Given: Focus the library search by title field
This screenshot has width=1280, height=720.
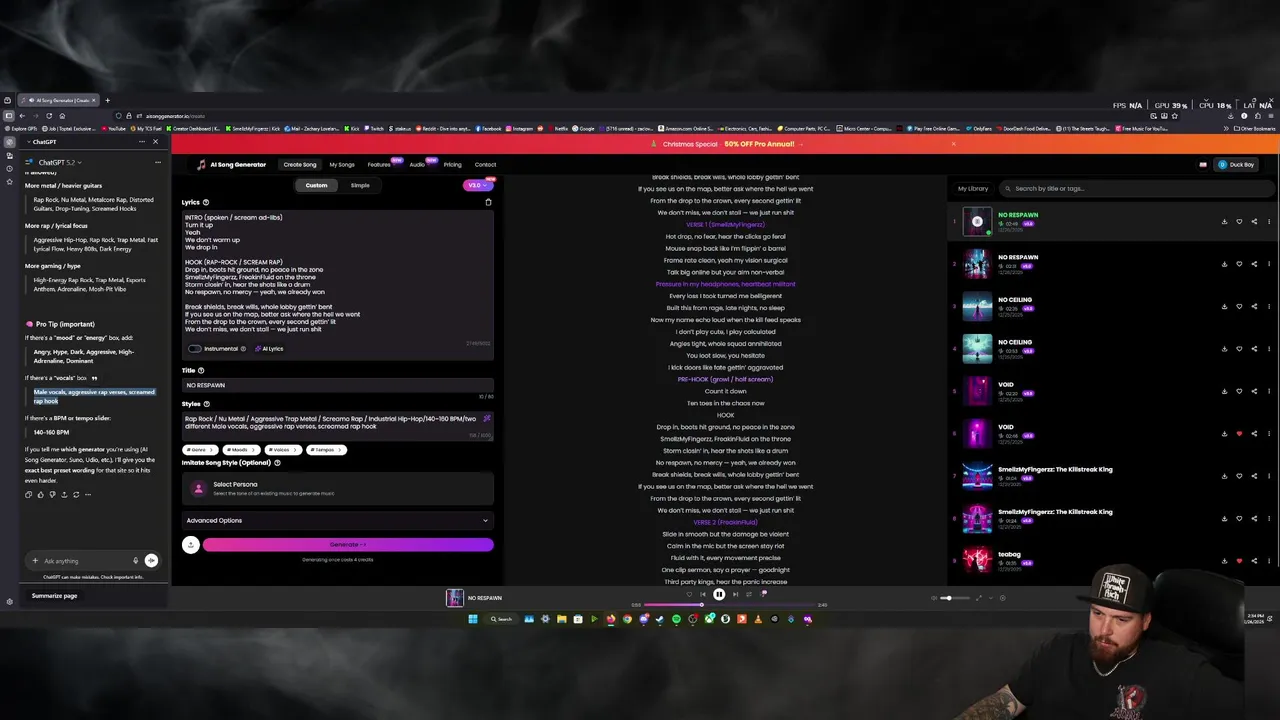Looking at the screenshot, I should pos(1135,188).
